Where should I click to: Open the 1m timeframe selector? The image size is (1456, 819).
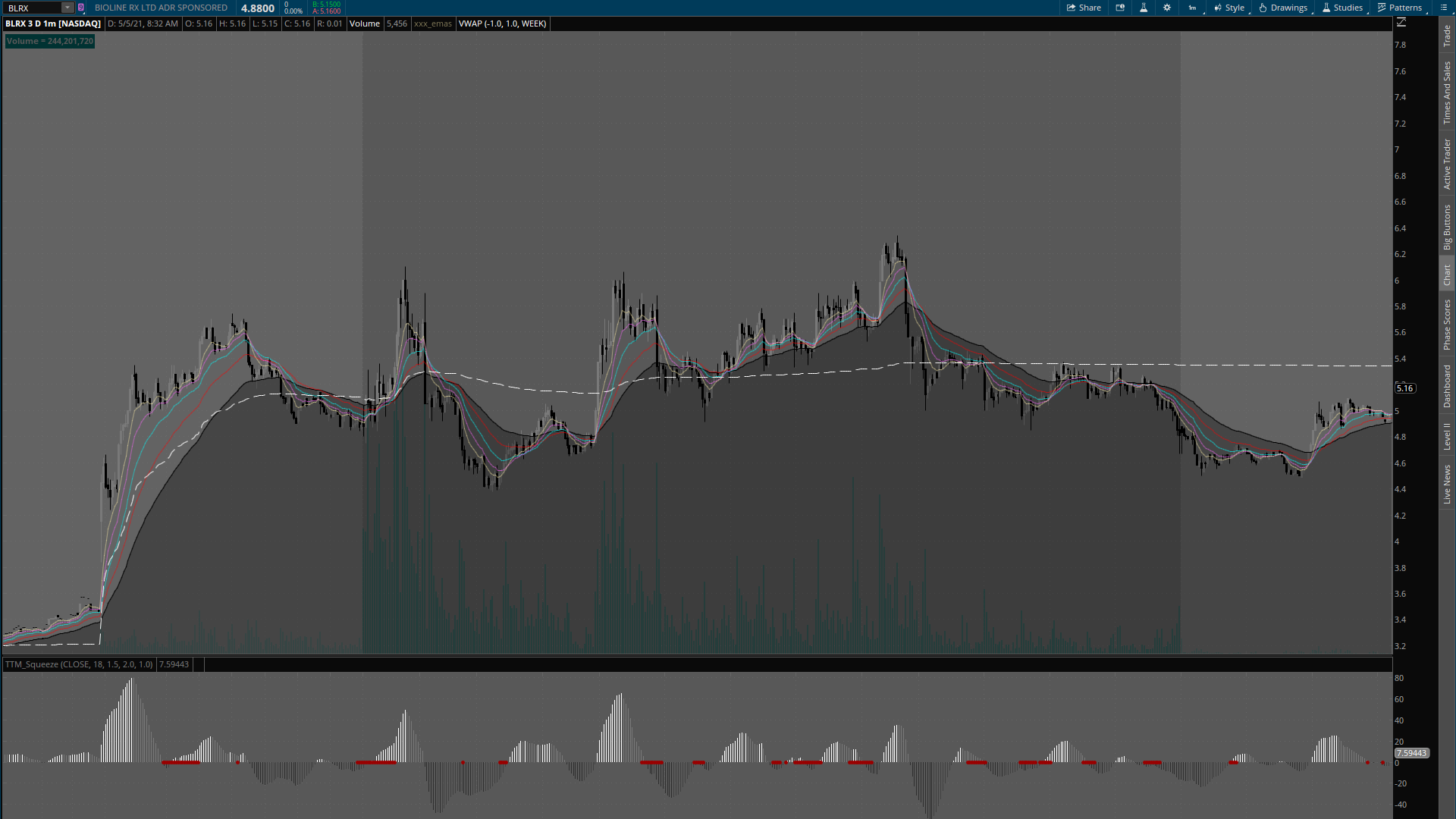(1193, 8)
